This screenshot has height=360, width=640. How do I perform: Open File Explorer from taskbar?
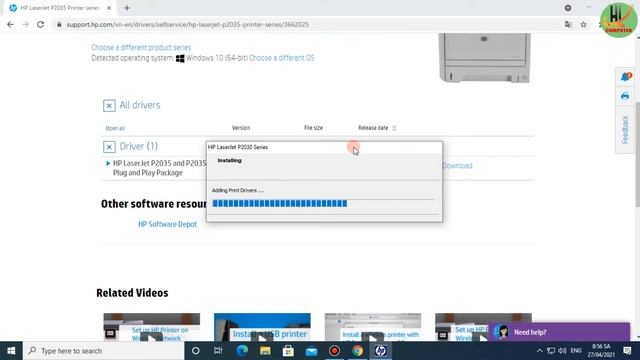[265, 351]
